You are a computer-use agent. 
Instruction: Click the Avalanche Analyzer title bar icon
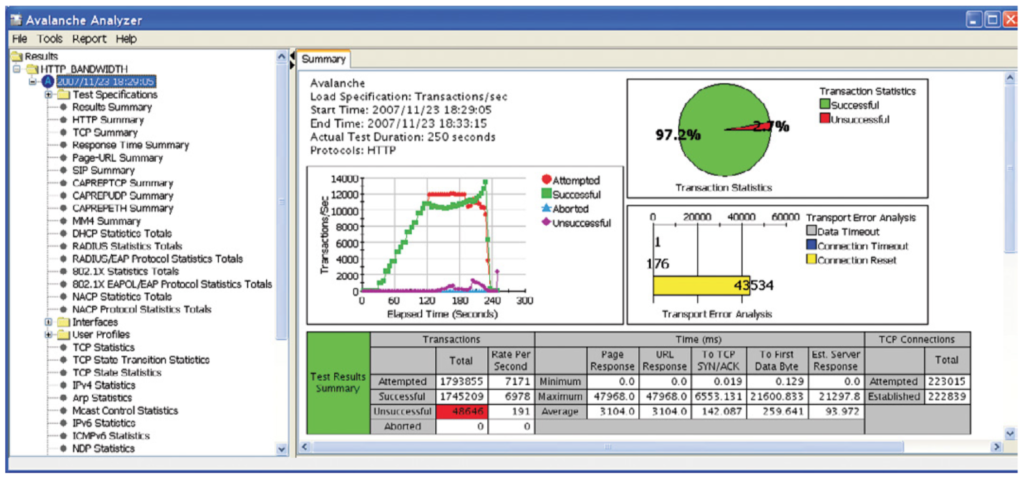pyautogui.click(x=16, y=19)
